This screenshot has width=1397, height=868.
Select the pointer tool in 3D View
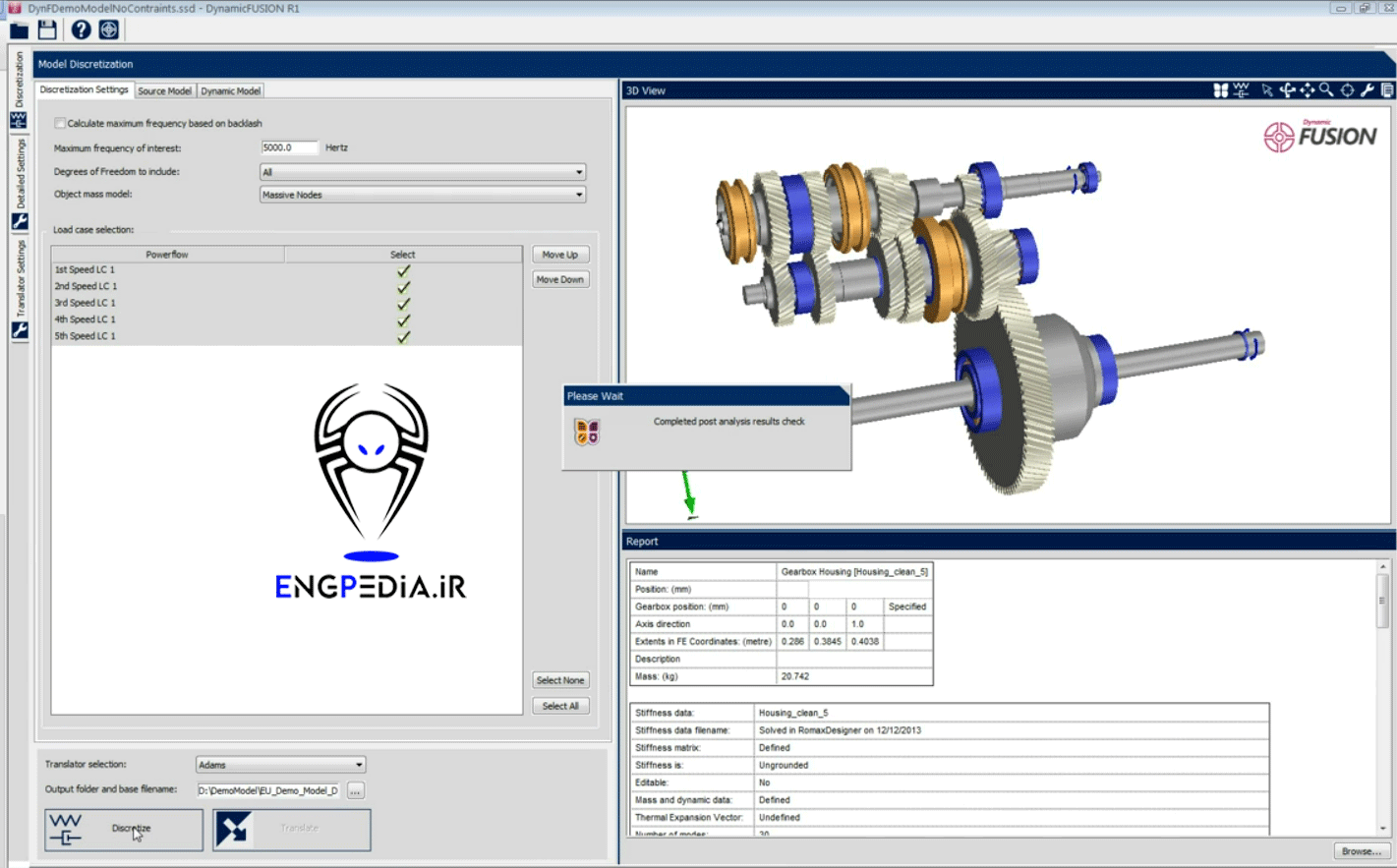tap(1267, 90)
